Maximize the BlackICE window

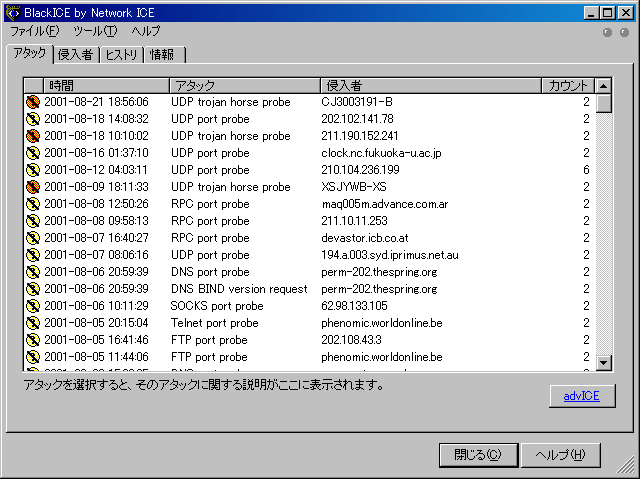coord(608,13)
